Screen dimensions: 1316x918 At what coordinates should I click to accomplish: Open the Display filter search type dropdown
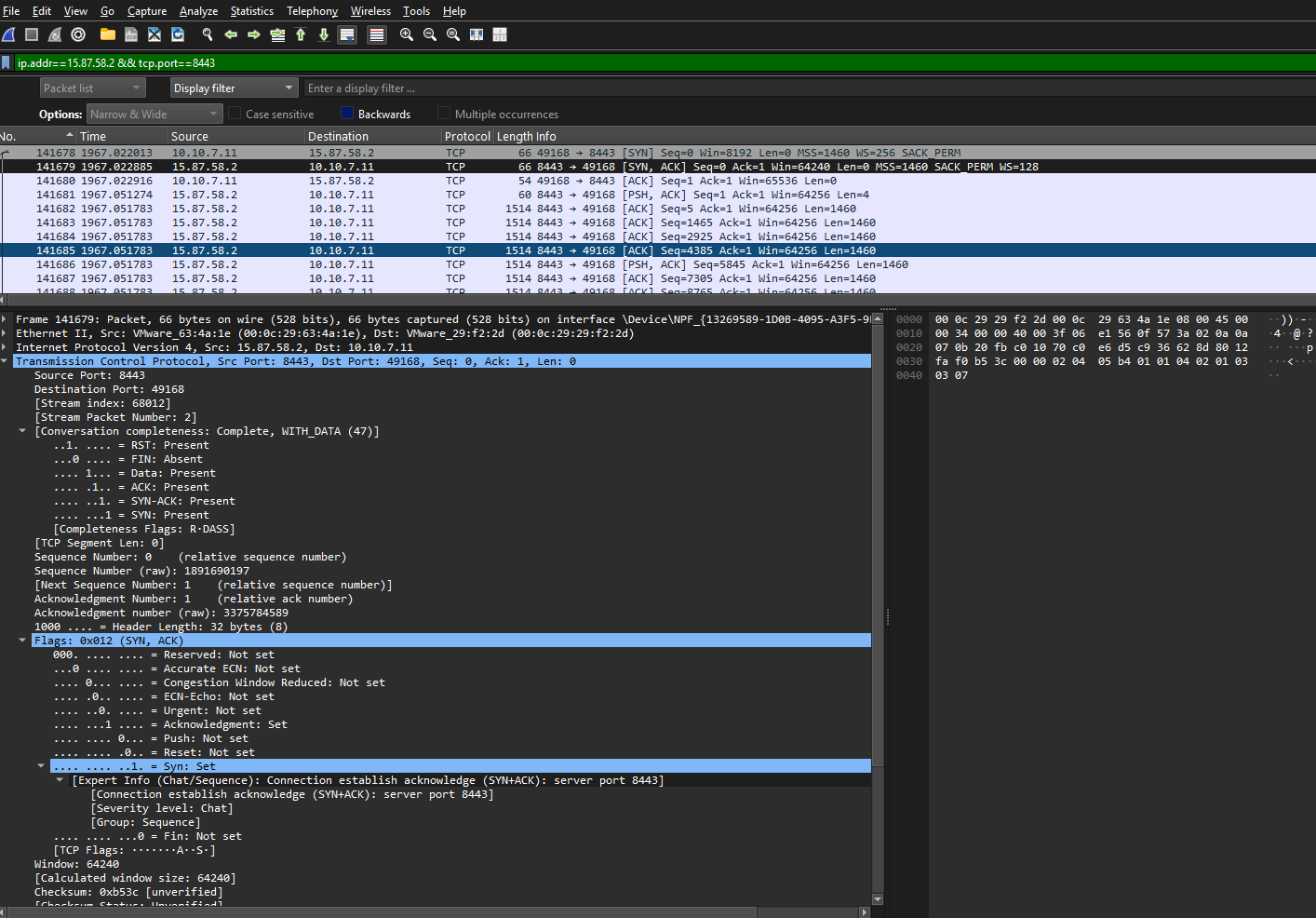233,88
